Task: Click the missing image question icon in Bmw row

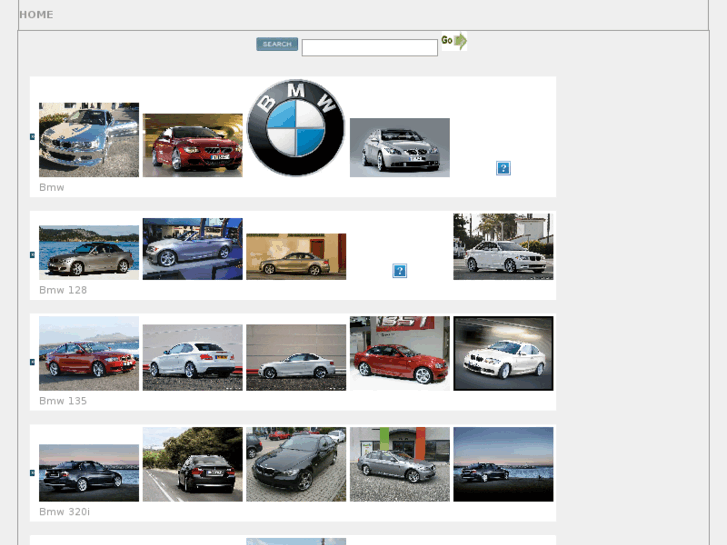Action: point(503,168)
